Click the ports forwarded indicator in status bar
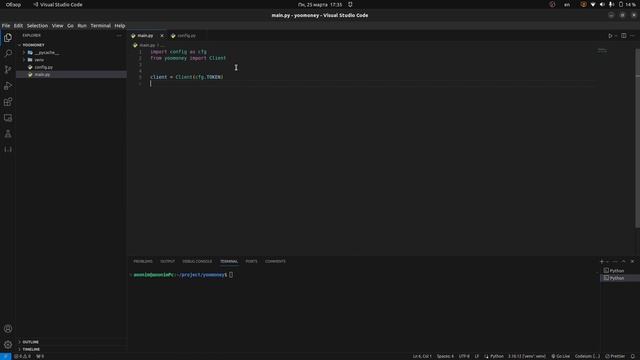The image size is (640, 360). coord(40,356)
